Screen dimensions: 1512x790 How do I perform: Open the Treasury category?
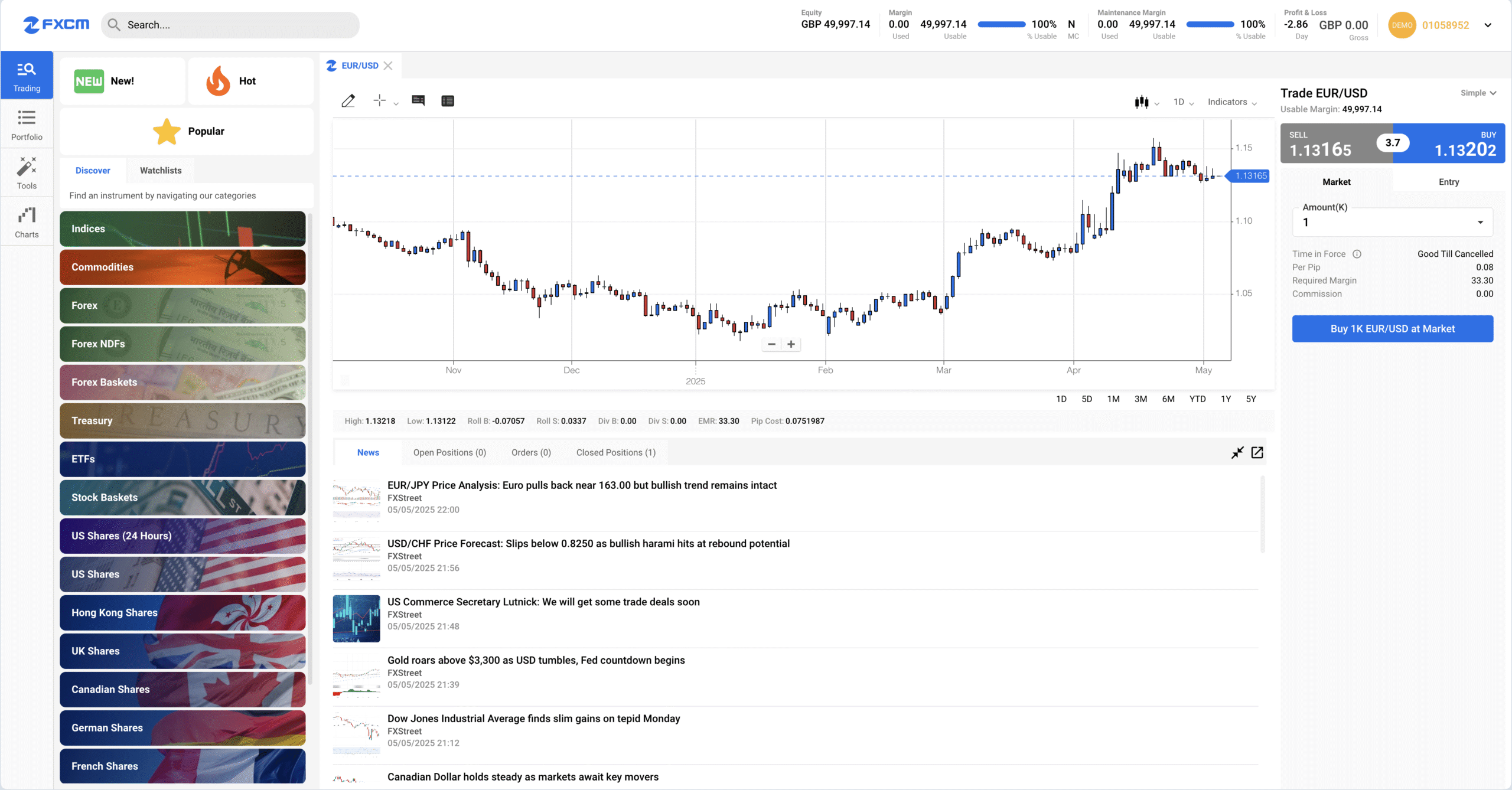coord(183,421)
